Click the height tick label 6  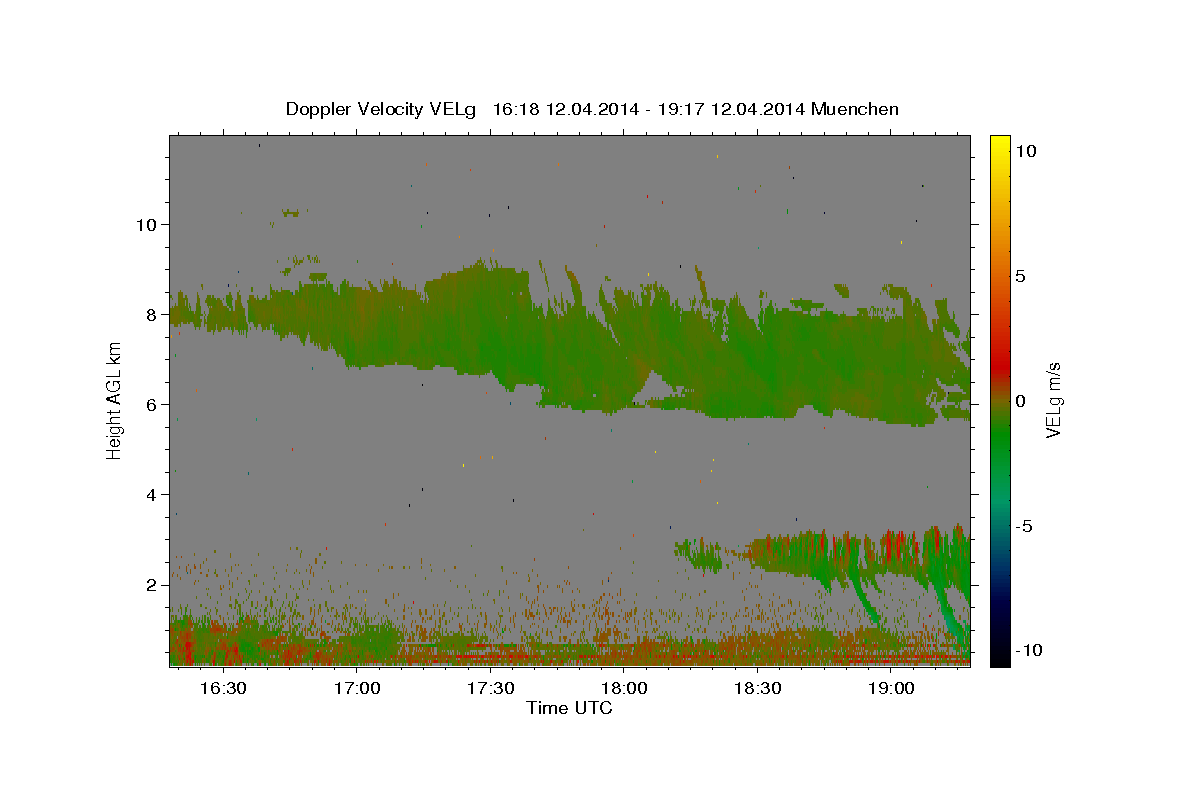point(150,404)
